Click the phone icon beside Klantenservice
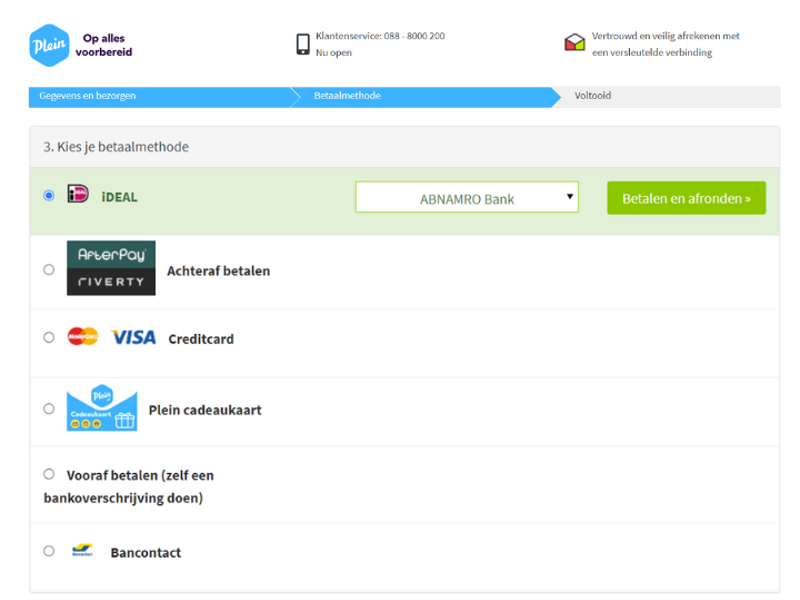 tap(302, 41)
